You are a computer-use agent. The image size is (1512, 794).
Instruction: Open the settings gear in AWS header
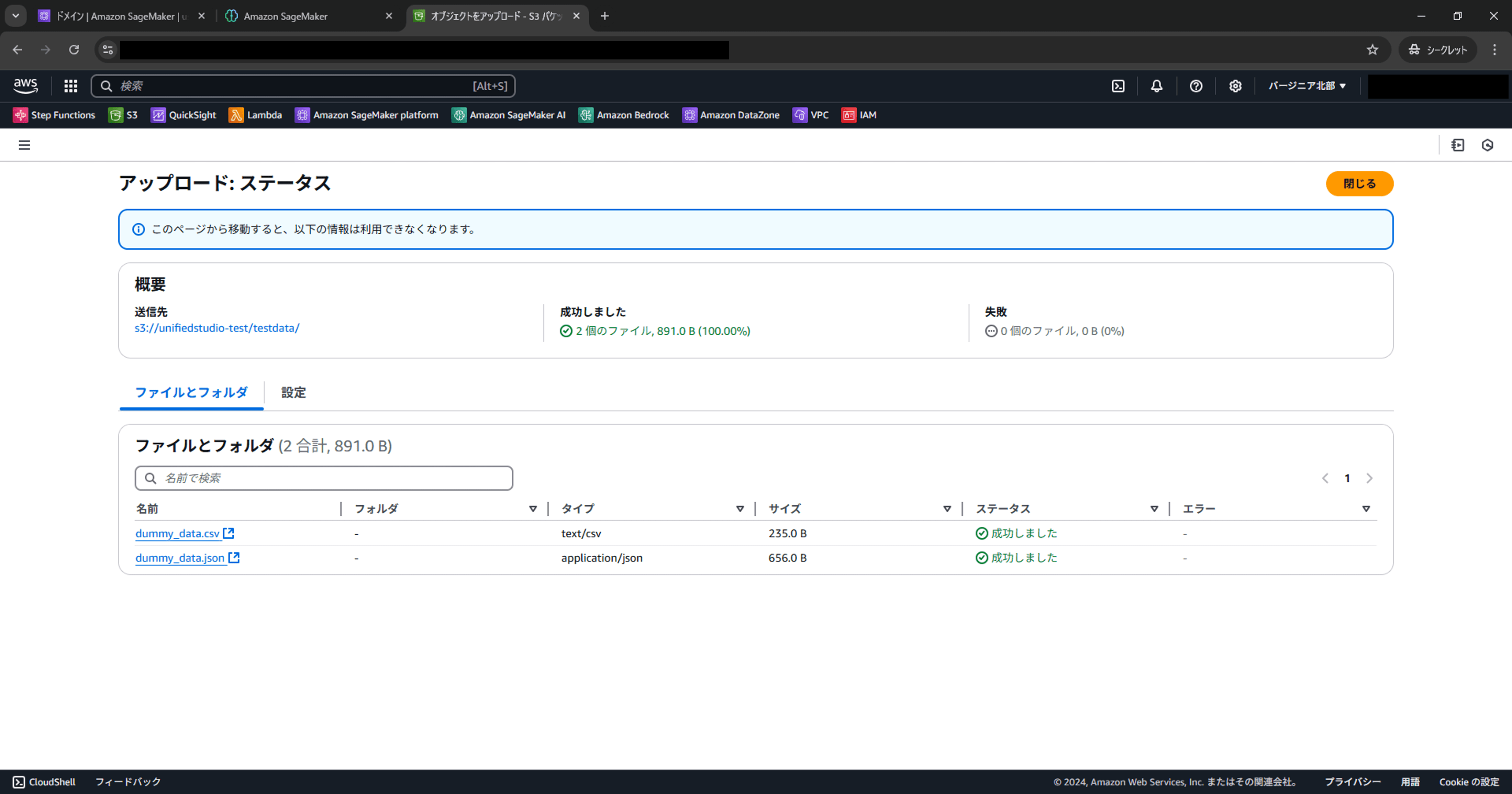tap(1235, 86)
